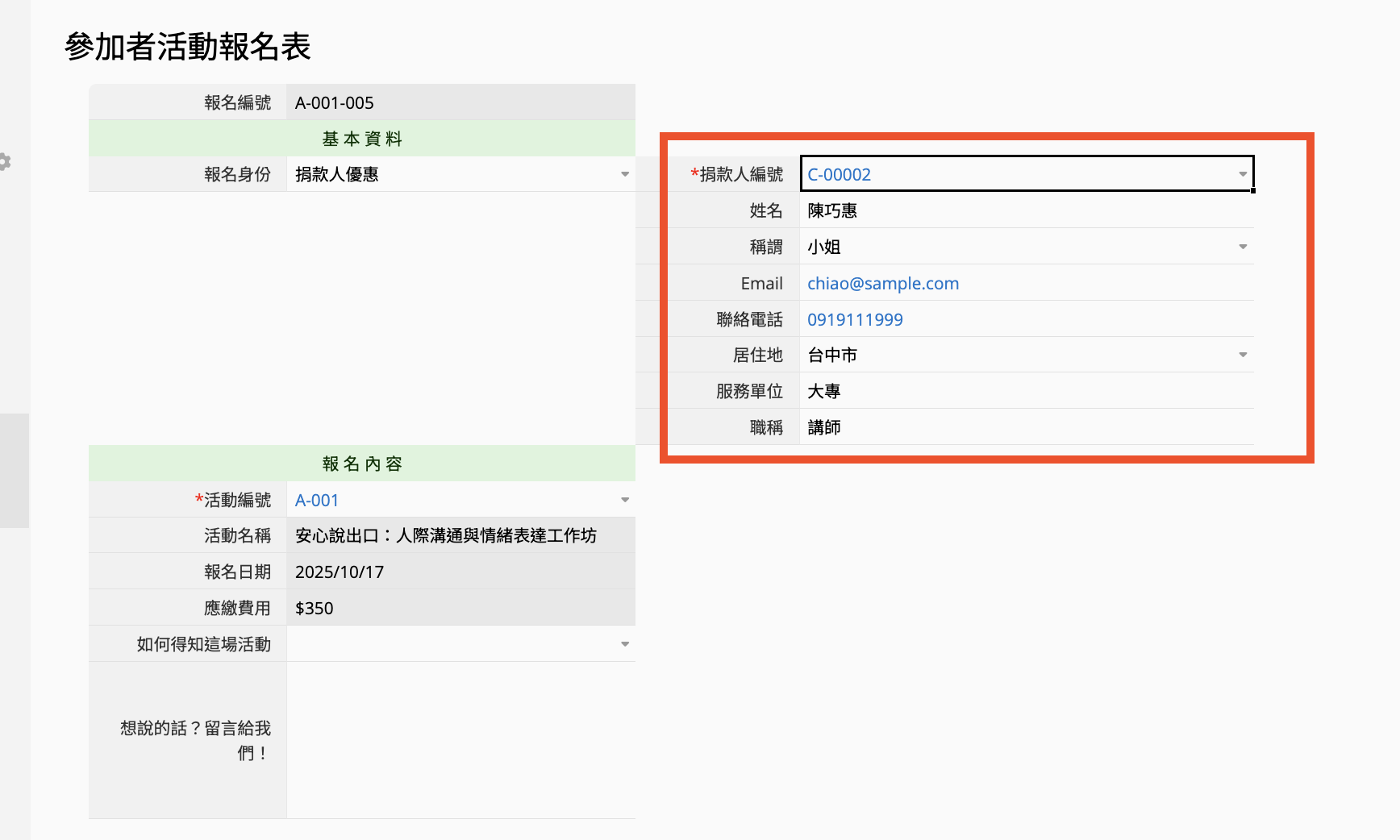
Task: Click the settings gear icon at left edge
Action: tap(5, 162)
